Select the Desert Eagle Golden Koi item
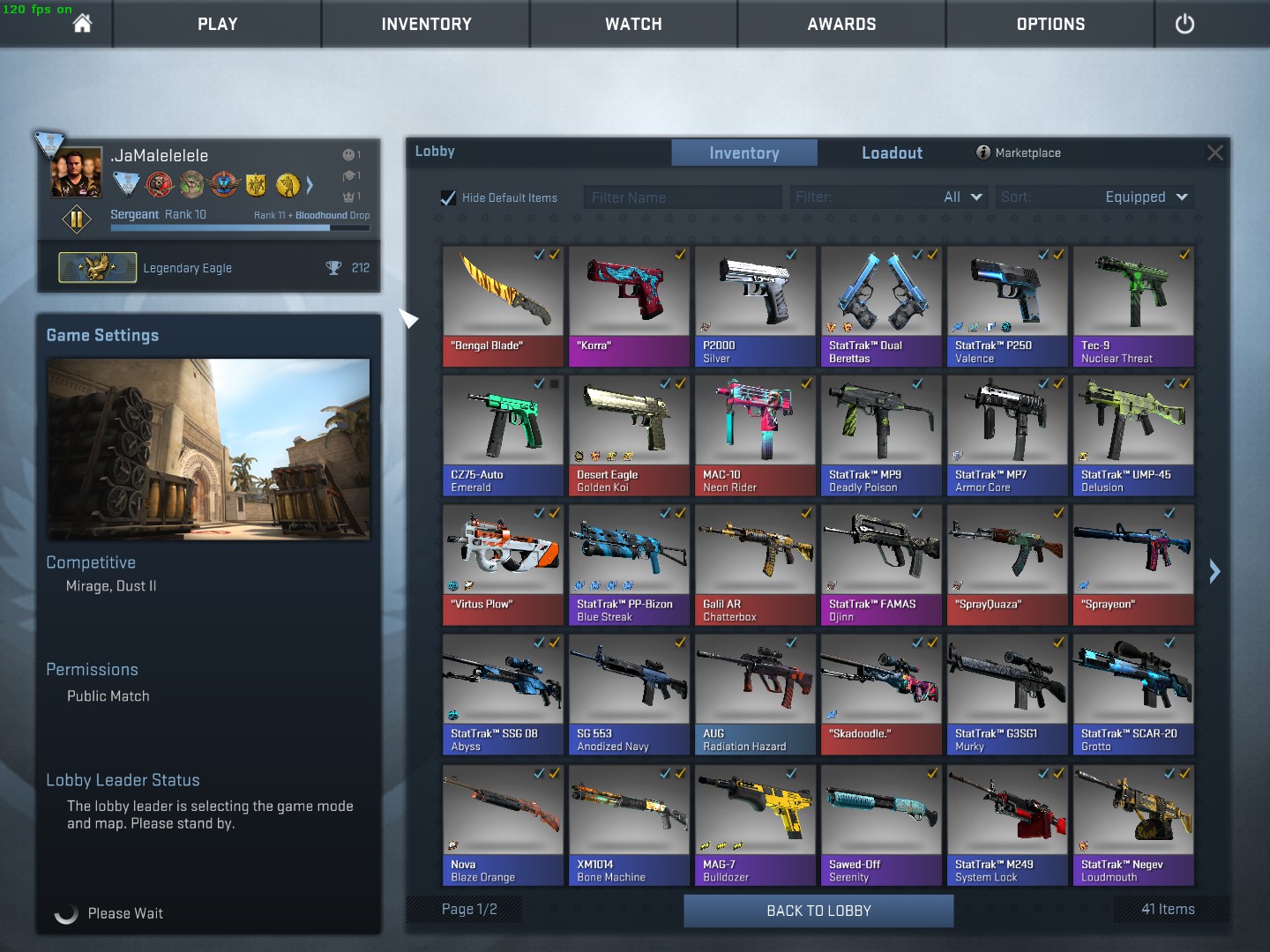 point(629,435)
